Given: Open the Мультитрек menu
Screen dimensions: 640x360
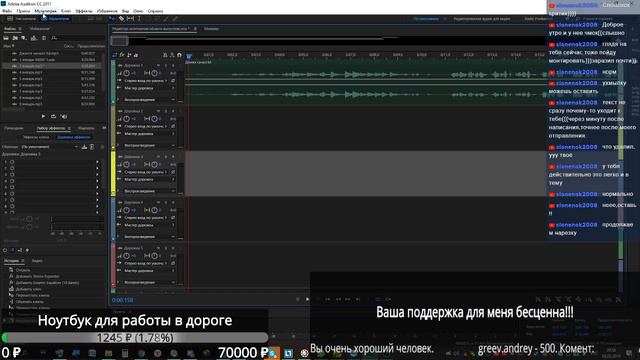Looking at the screenshot, I should 45,11.
